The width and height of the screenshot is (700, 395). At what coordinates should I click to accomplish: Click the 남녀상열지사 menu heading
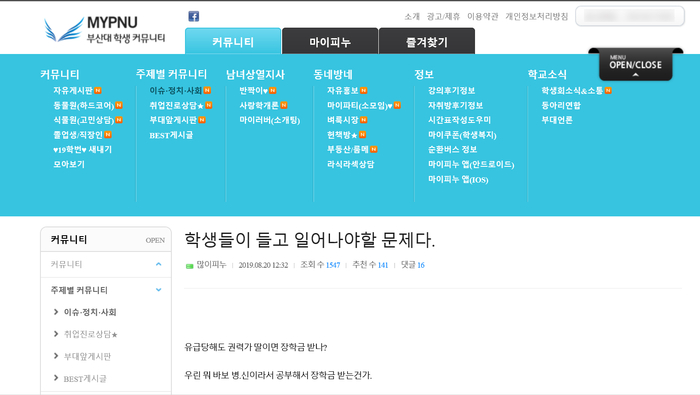tap(255, 74)
